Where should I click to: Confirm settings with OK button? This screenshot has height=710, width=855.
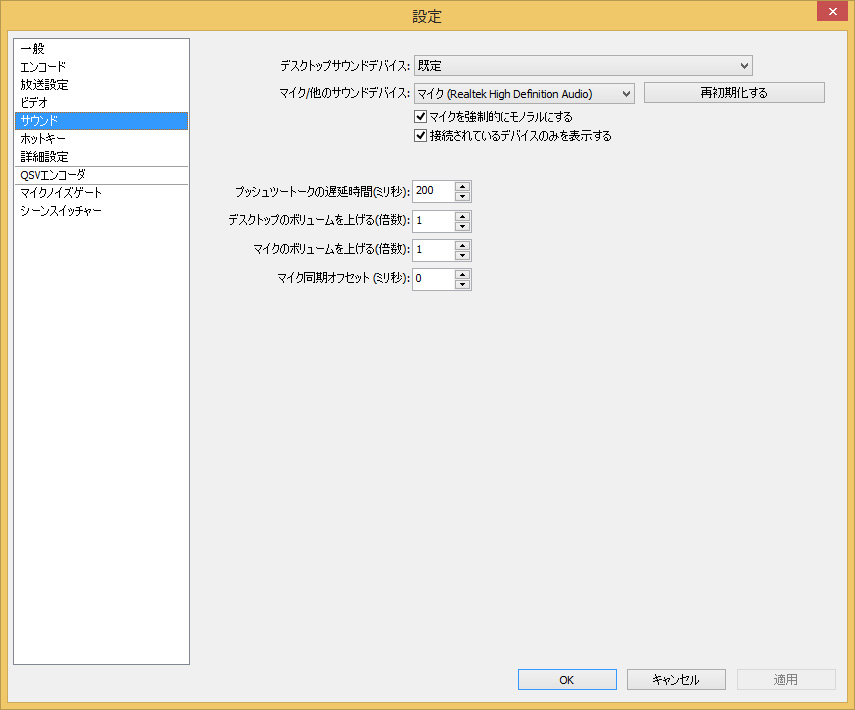(567, 679)
